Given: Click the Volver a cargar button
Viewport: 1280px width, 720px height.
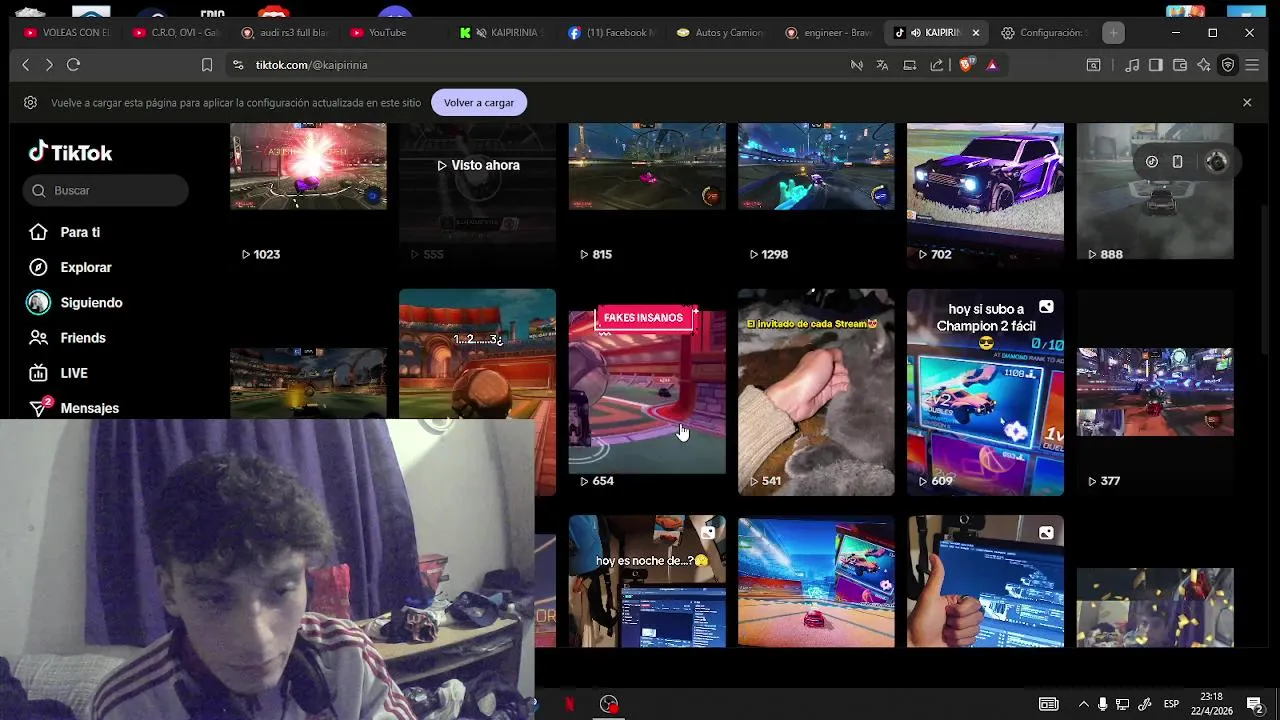Looking at the screenshot, I should [479, 103].
